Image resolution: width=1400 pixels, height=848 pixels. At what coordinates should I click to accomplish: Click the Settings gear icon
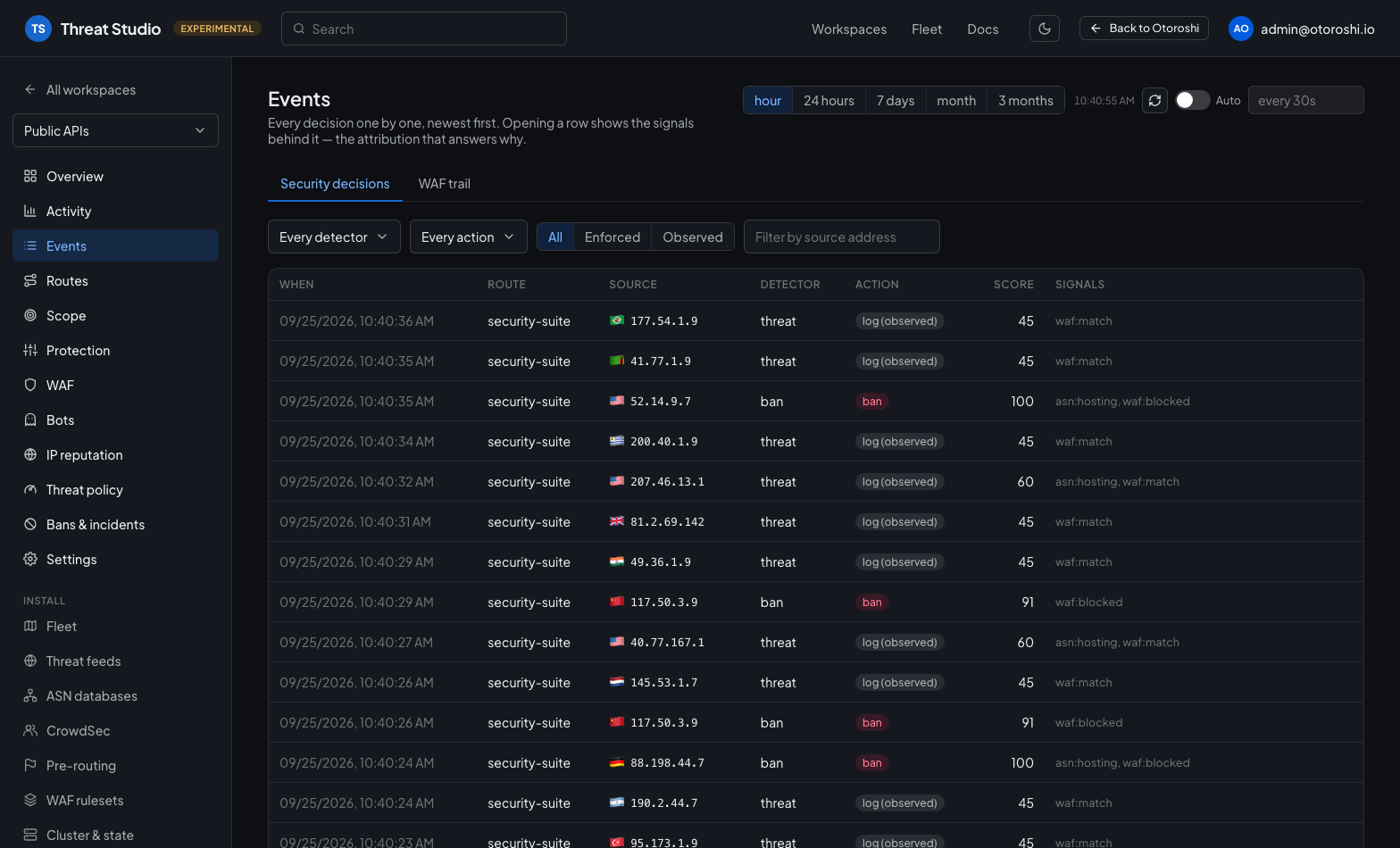(x=30, y=559)
